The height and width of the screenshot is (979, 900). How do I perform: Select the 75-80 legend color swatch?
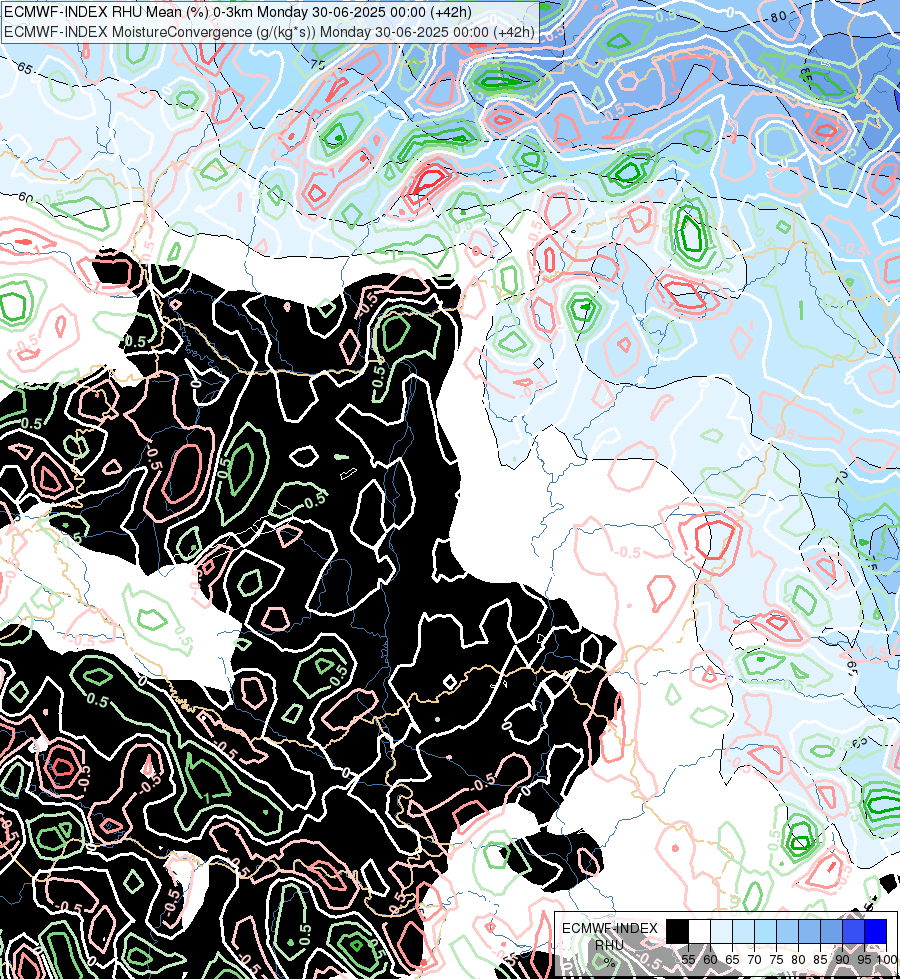click(x=788, y=931)
